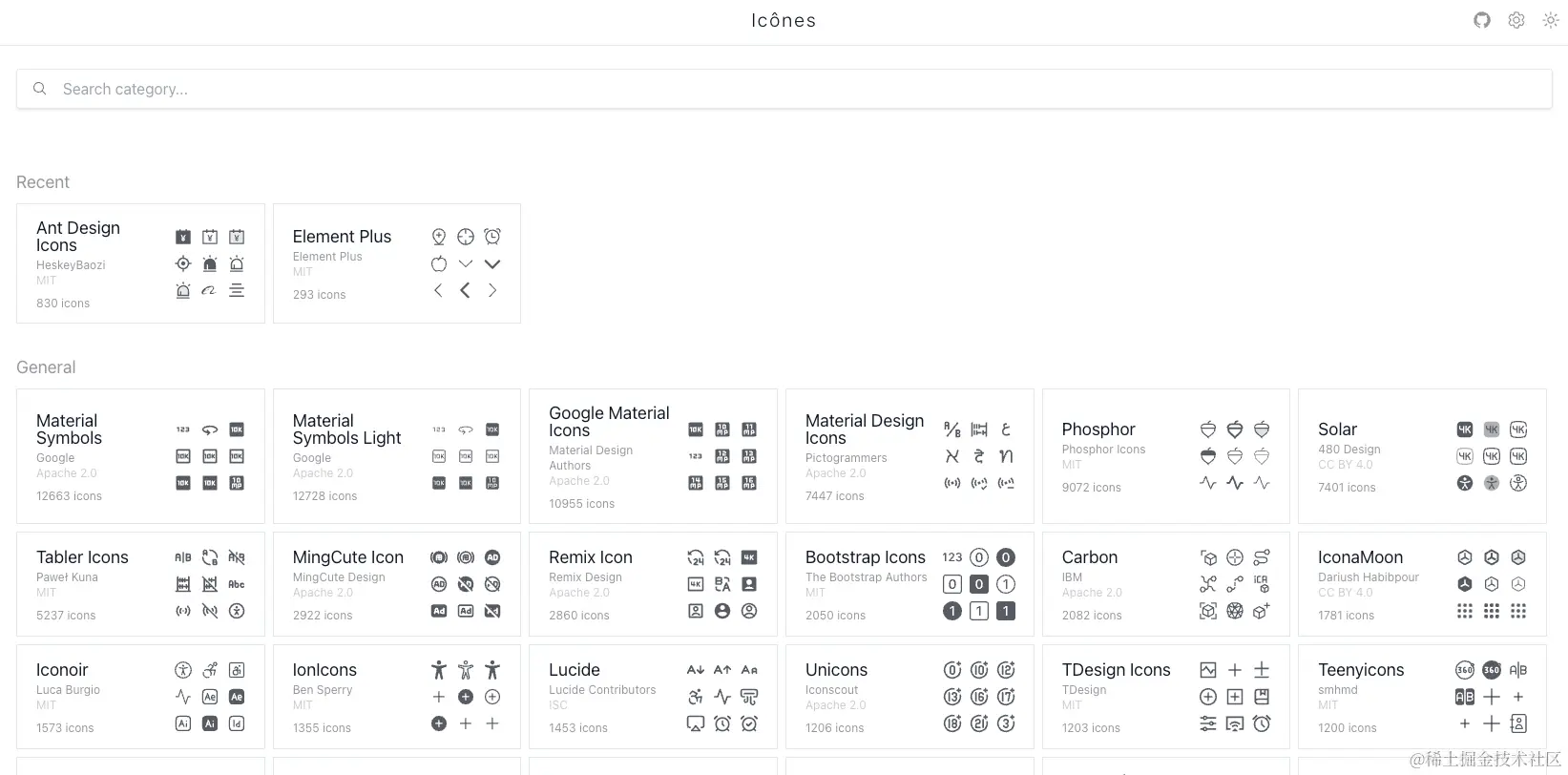This screenshot has height=775, width=1568.
Task: Open the Teenyicons collection by smhmd
Action: point(1422,697)
